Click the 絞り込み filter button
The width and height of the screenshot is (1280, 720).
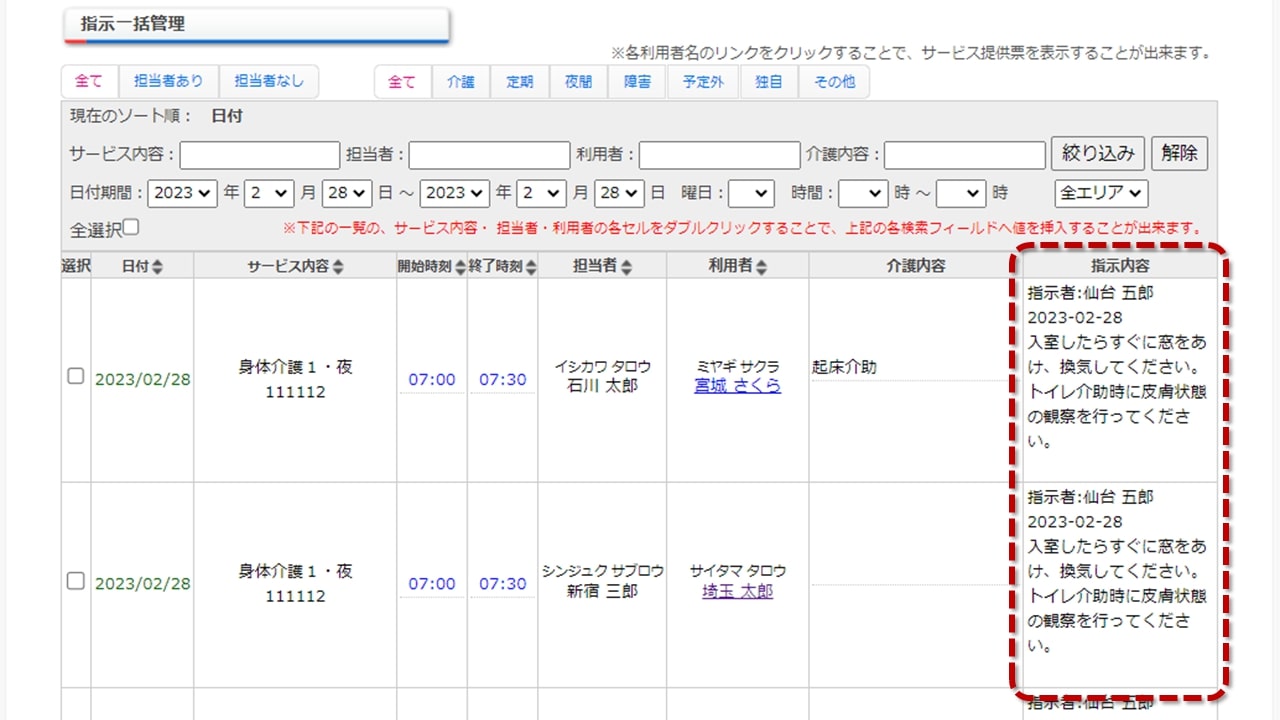1097,154
